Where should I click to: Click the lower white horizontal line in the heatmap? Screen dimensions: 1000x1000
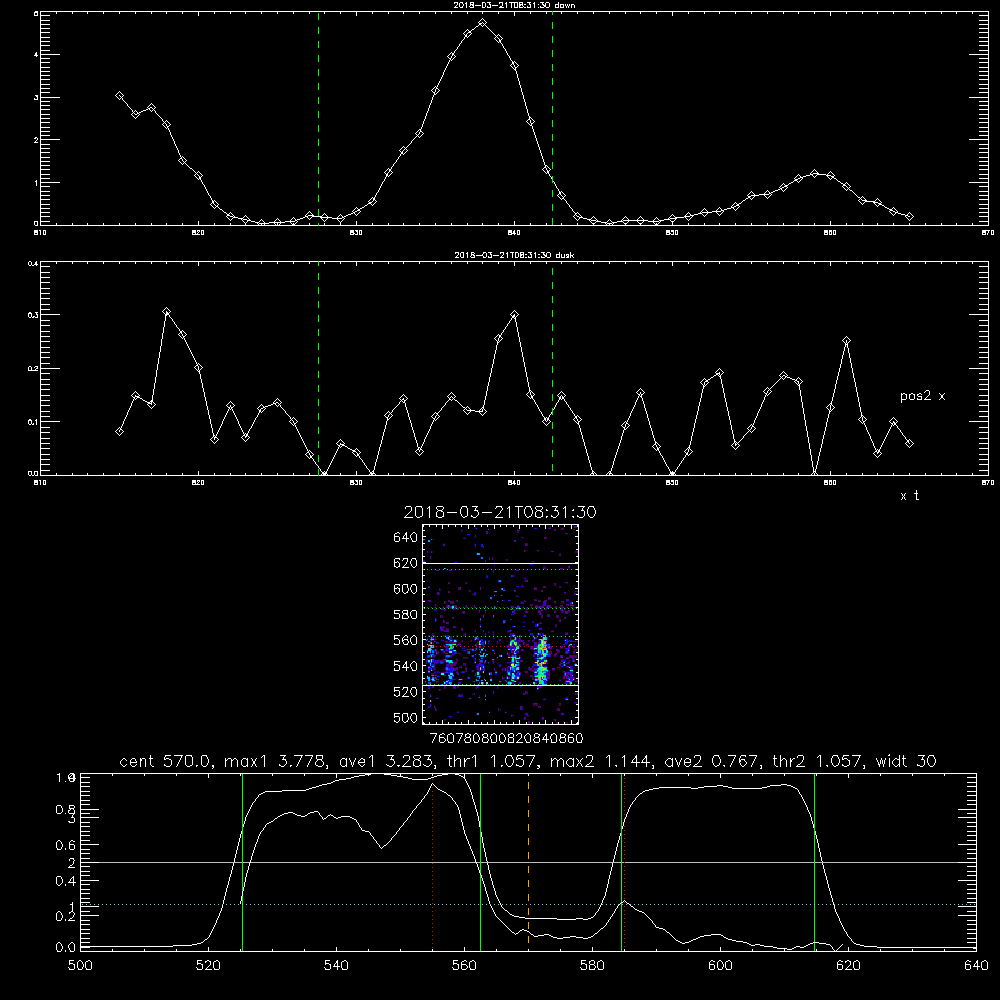coord(500,685)
